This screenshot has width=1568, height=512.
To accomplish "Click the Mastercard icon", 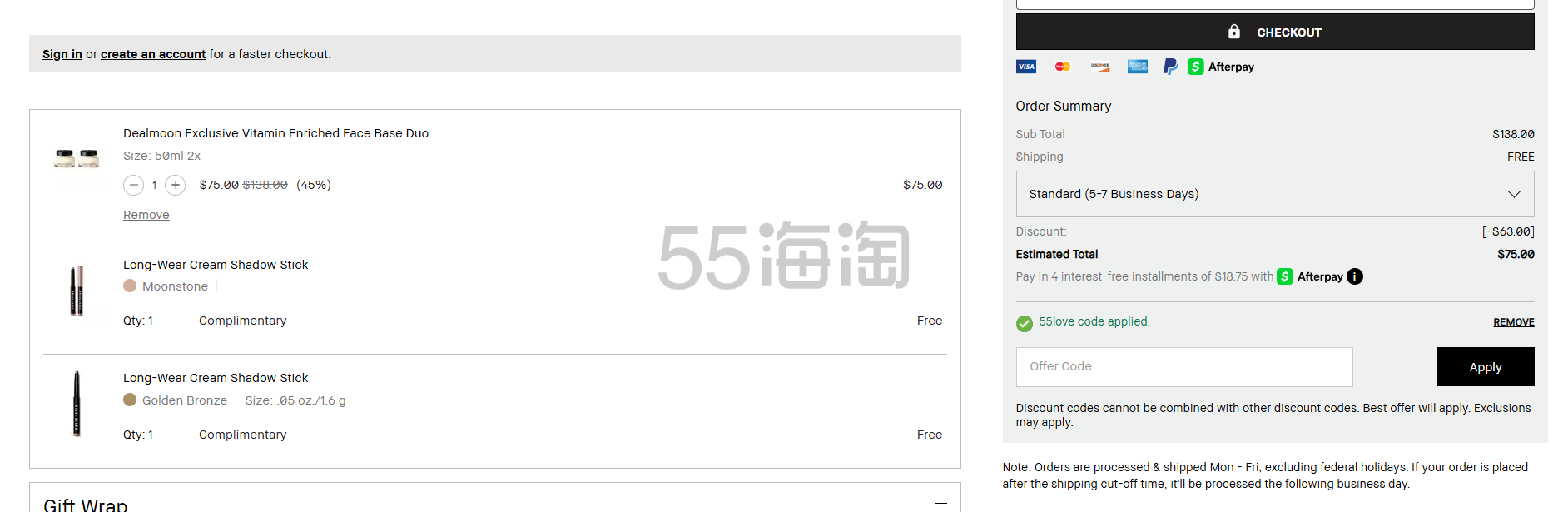I will pyautogui.click(x=1063, y=67).
